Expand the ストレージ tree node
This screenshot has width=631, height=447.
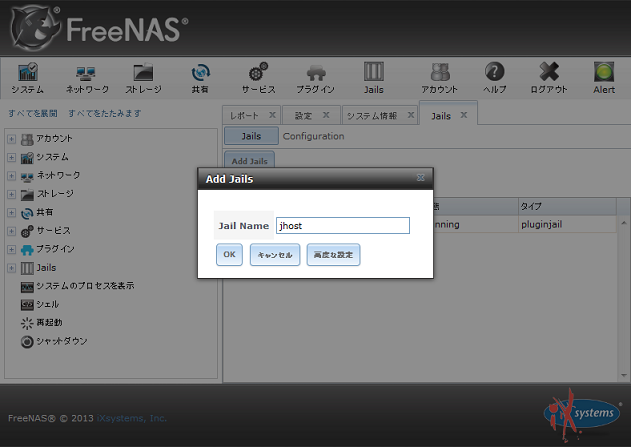tap(11, 194)
